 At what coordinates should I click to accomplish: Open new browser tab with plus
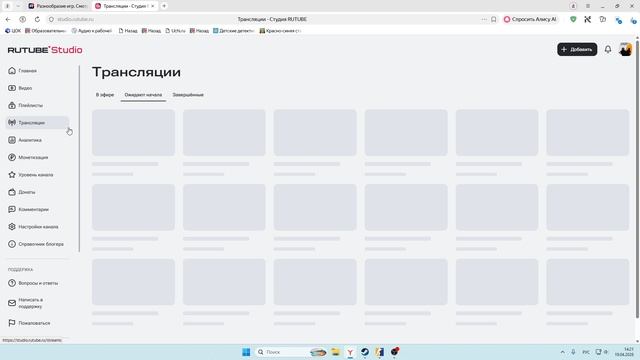point(164,6)
